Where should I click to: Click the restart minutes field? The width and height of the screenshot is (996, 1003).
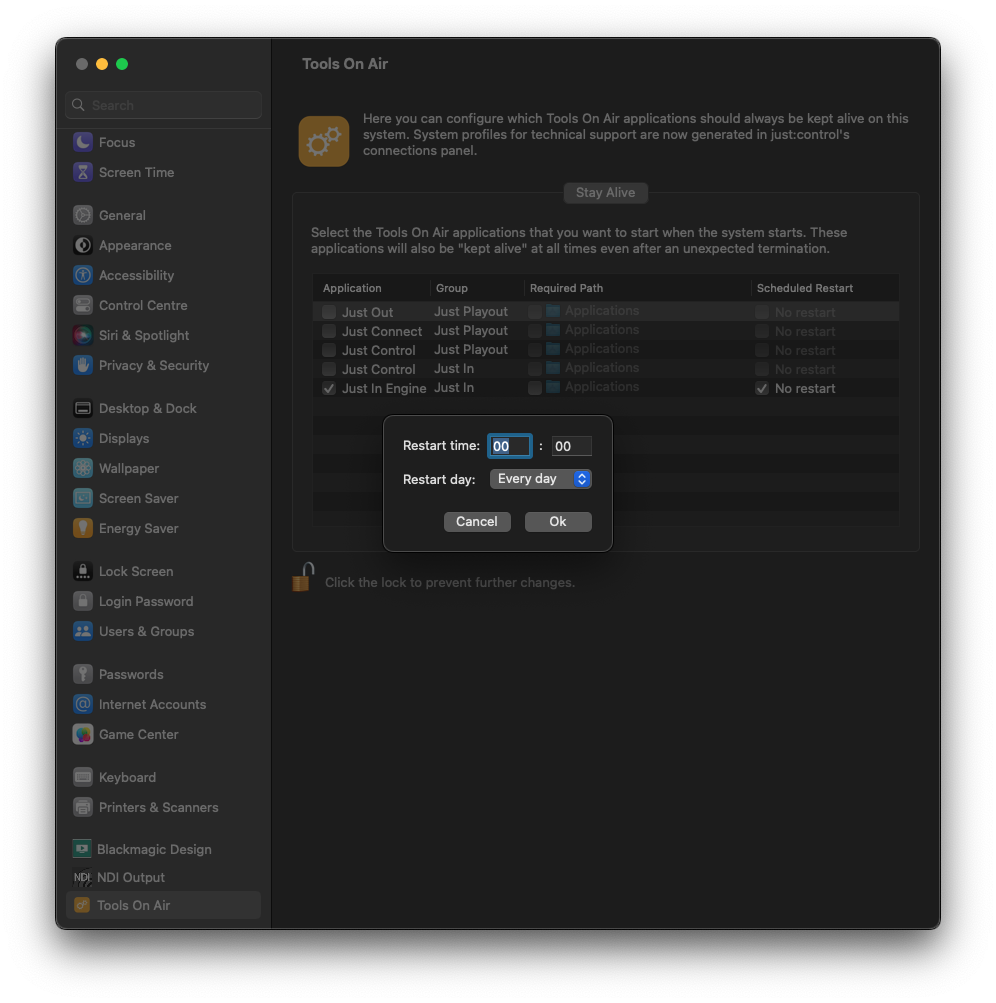[571, 446]
